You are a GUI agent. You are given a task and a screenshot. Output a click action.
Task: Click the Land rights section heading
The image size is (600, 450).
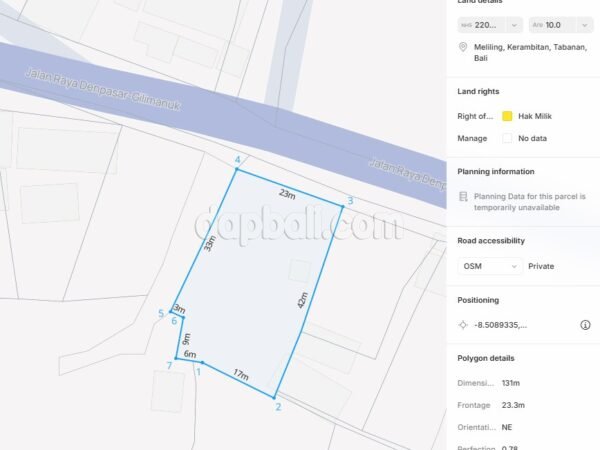click(478, 91)
